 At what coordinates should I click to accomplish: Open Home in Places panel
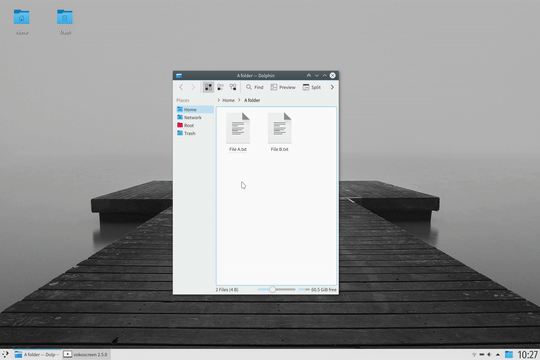tap(195, 110)
